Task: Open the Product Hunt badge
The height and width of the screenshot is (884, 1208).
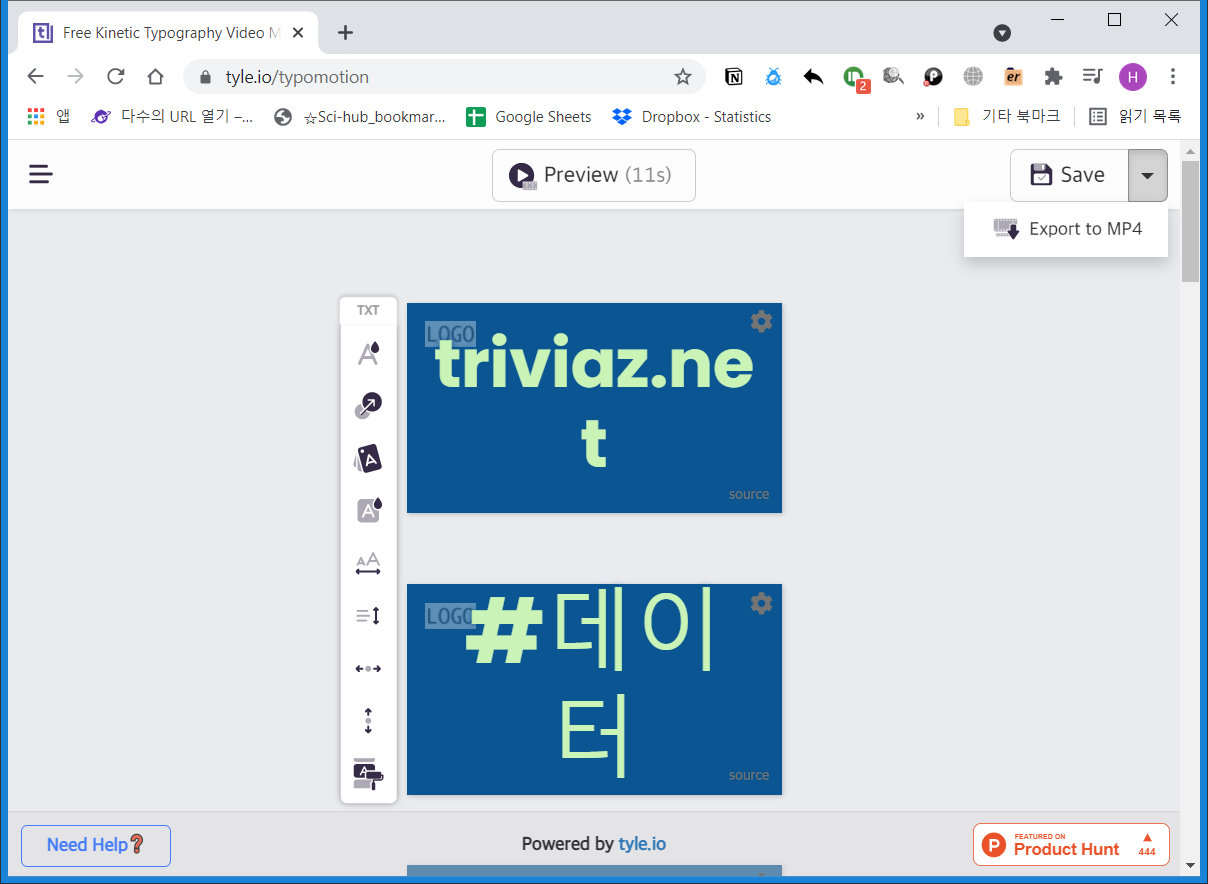Action: (x=1071, y=844)
